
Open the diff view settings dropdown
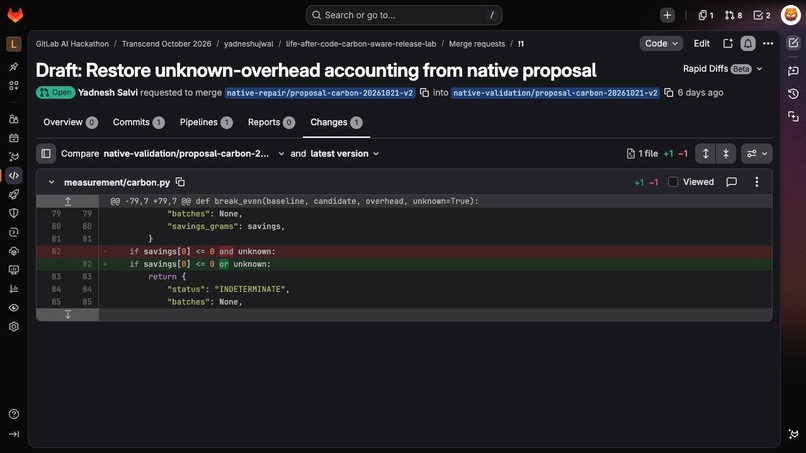[x=757, y=153]
